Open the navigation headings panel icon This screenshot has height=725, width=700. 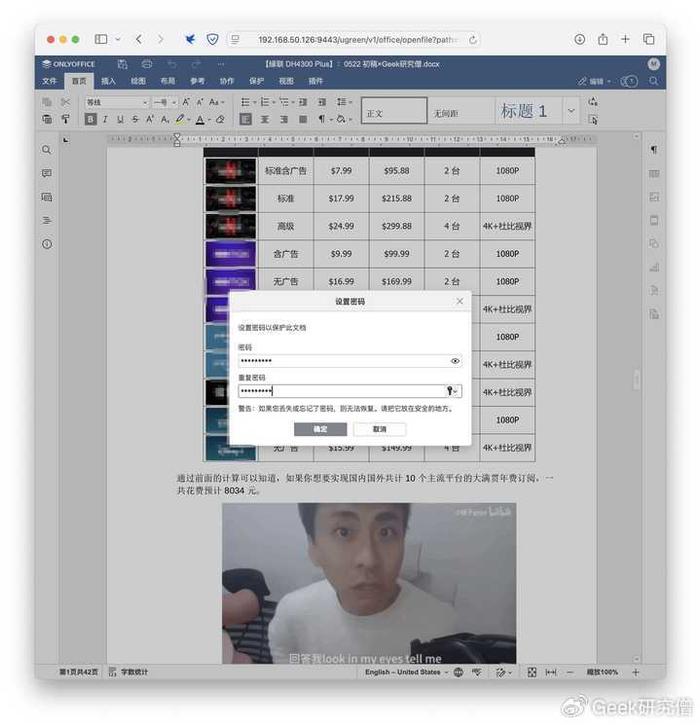[x=47, y=220]
